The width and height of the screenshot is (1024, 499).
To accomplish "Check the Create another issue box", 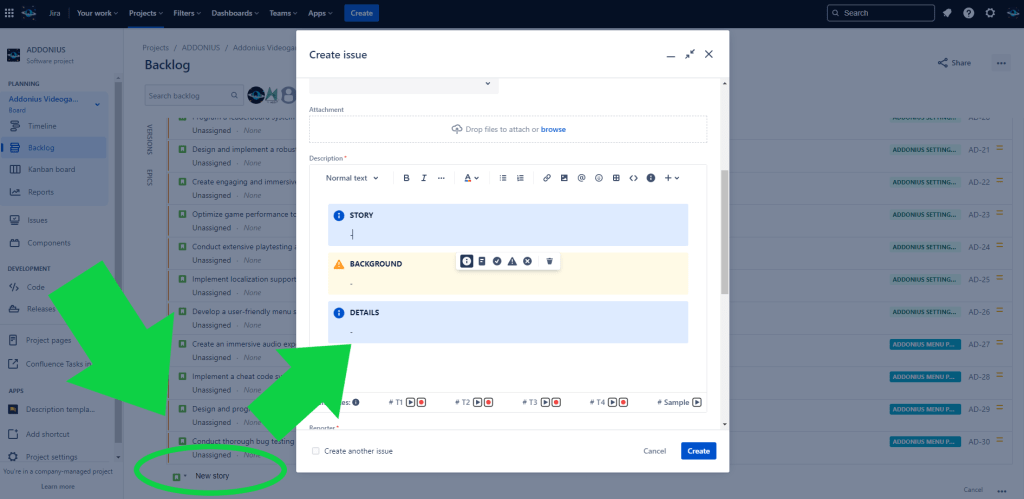I will [x=316, y=451].
